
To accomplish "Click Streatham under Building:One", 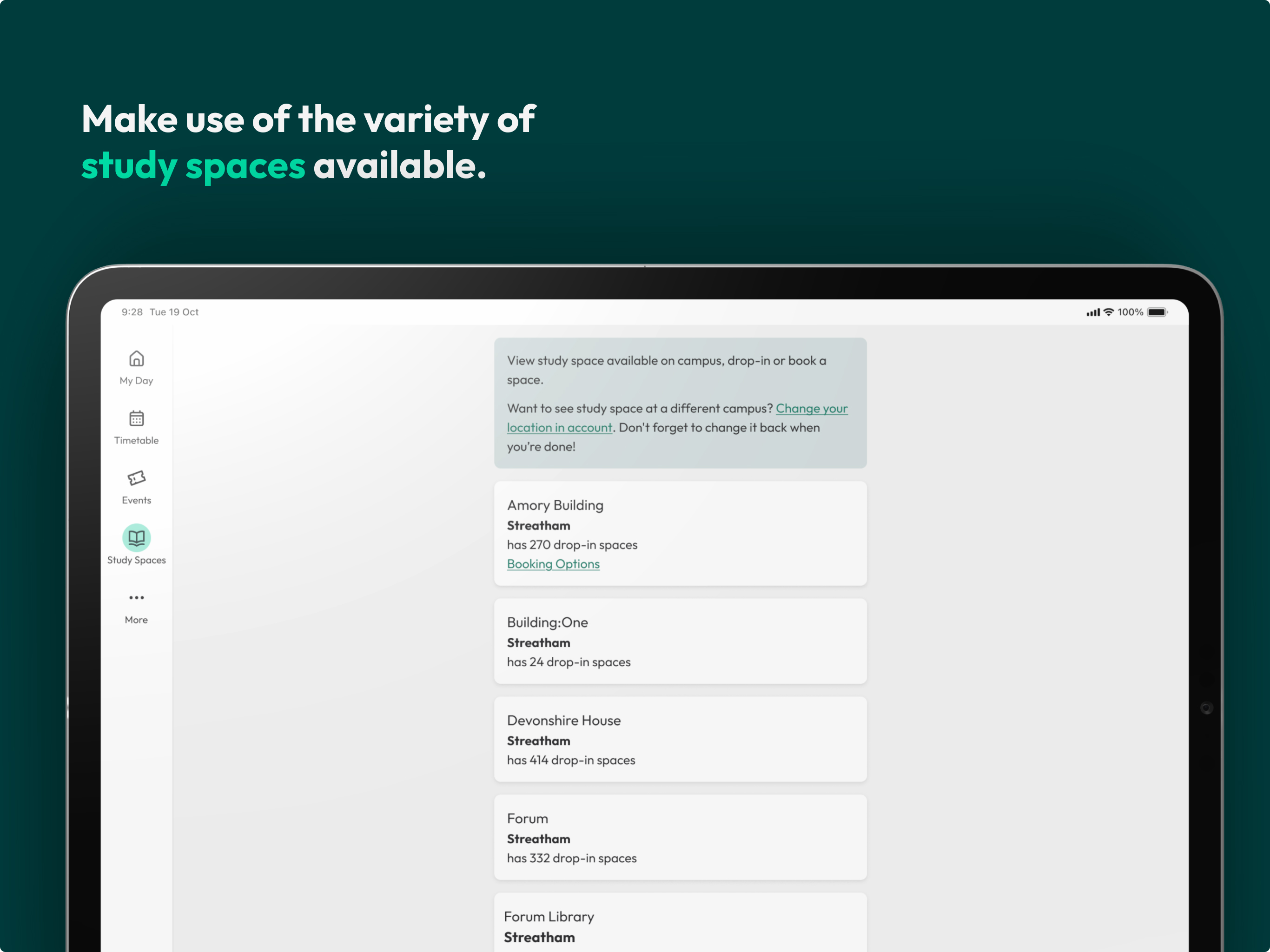I will pyautogui.click(x=539, y=642).
